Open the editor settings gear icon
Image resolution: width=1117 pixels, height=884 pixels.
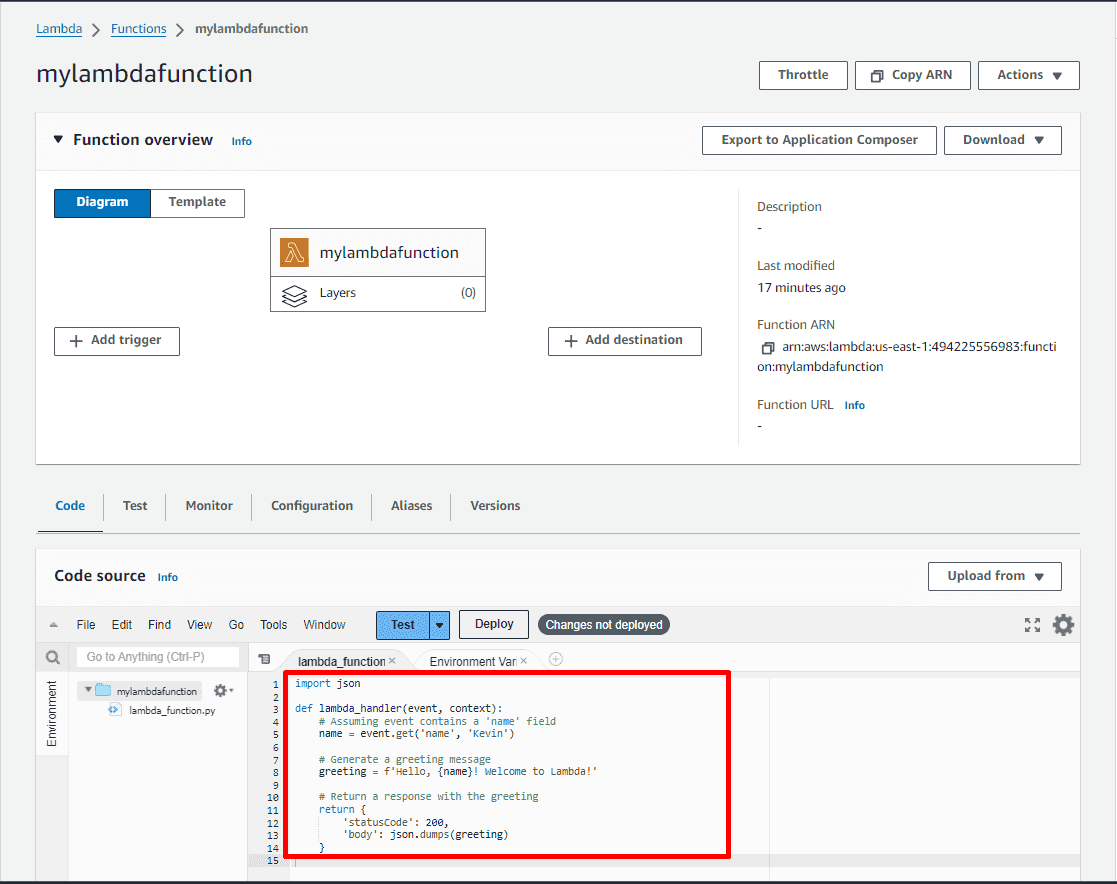1063,625
